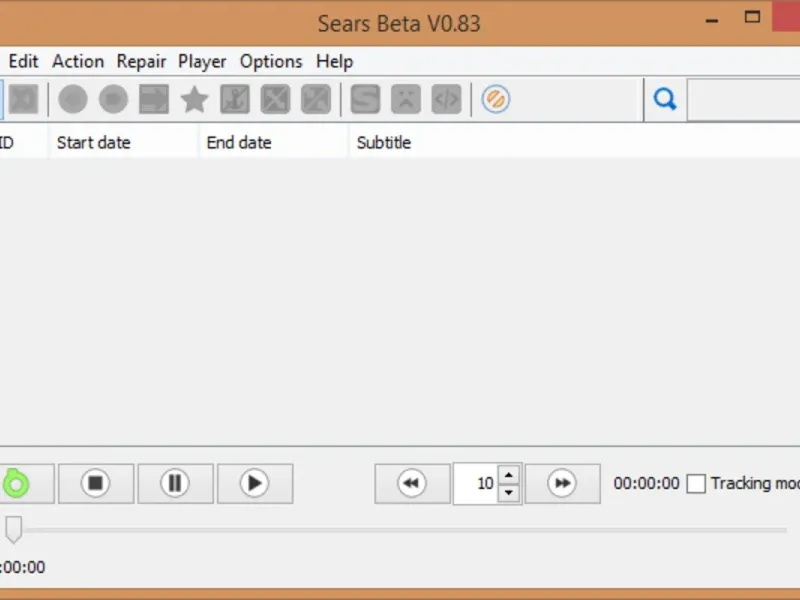This screenshot has width=800, height=600.
Task: Rewind using the double-left arrow button
Action: point(412,483)
